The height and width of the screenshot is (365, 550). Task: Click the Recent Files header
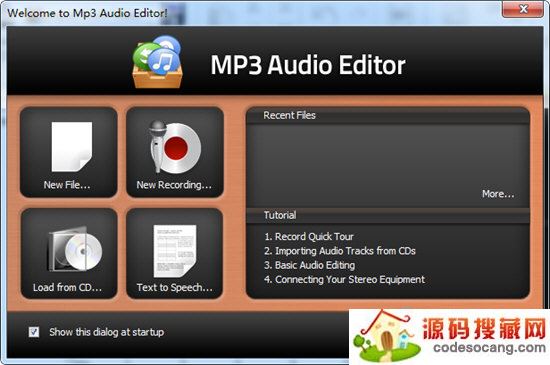click(289, 115)
